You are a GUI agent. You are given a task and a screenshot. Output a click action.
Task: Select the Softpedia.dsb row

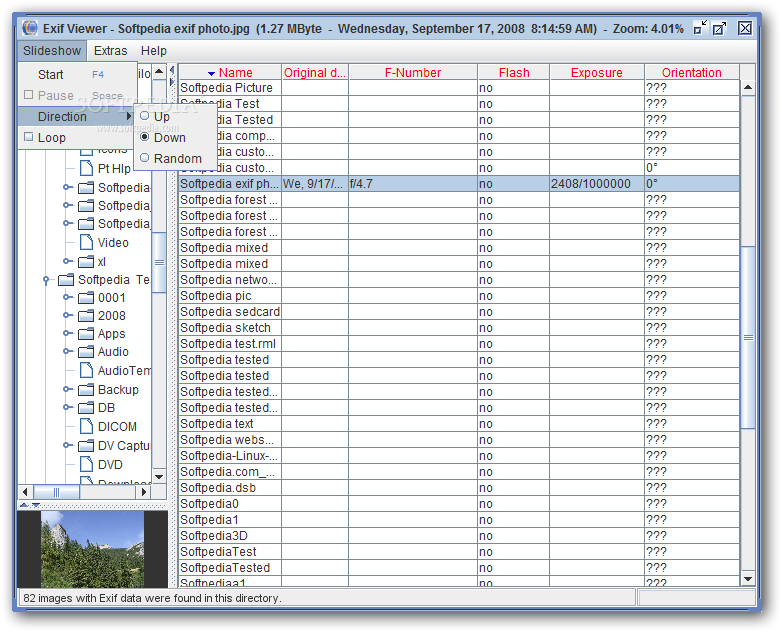coord(459,488)
